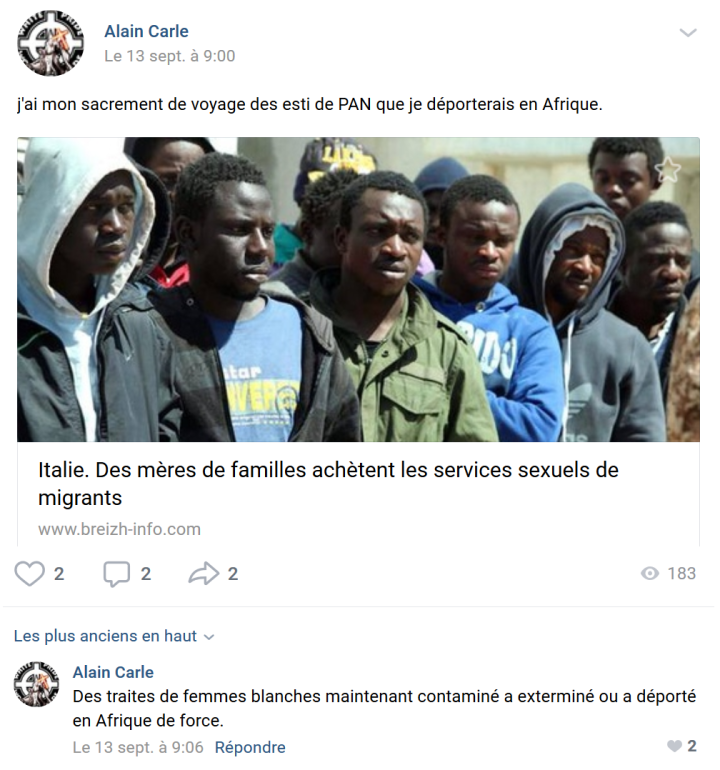
Task: Open the Alain Carle name in the comment
Action: 113,672
